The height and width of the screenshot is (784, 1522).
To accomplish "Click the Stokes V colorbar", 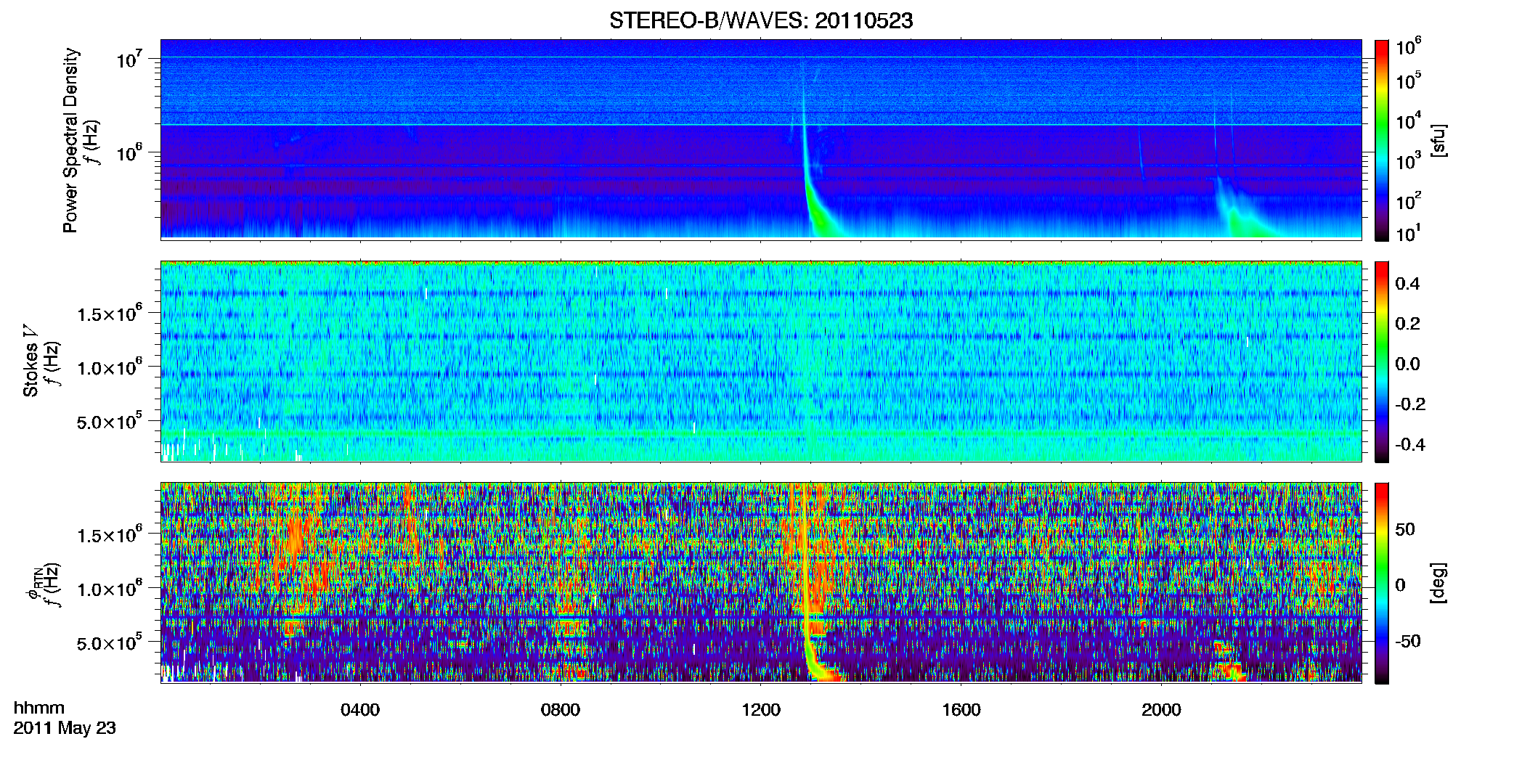I will [x=1382, y=362].
